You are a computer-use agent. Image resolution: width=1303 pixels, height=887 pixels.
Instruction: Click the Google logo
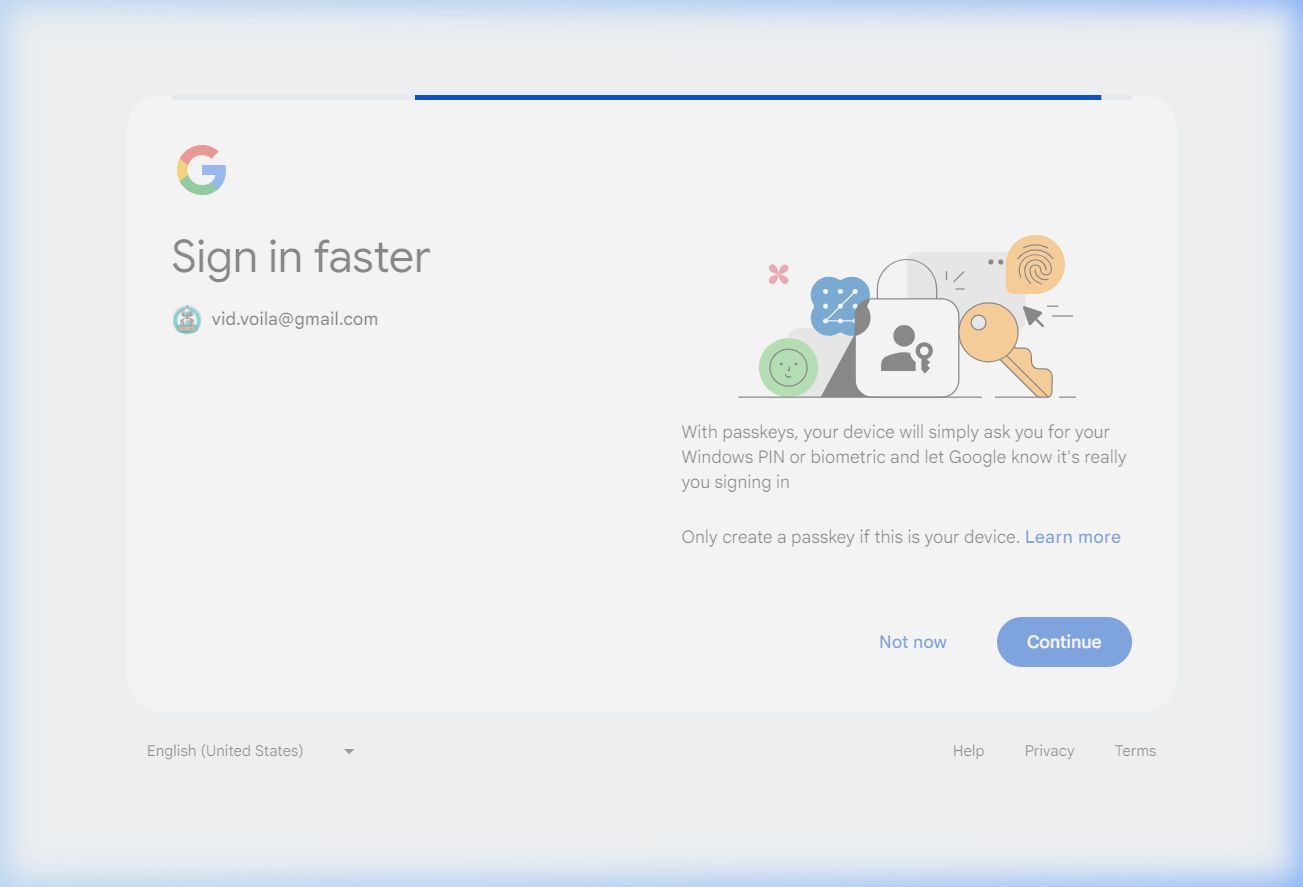point(202,170)
